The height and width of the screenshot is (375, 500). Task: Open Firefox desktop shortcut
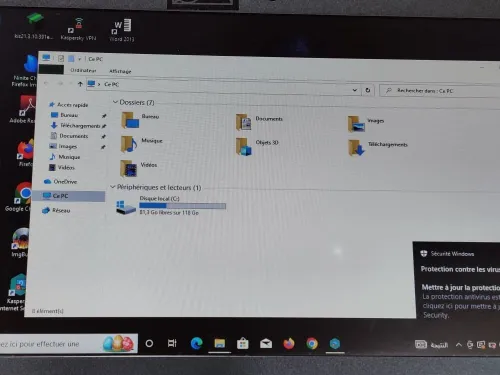(25, 153)
